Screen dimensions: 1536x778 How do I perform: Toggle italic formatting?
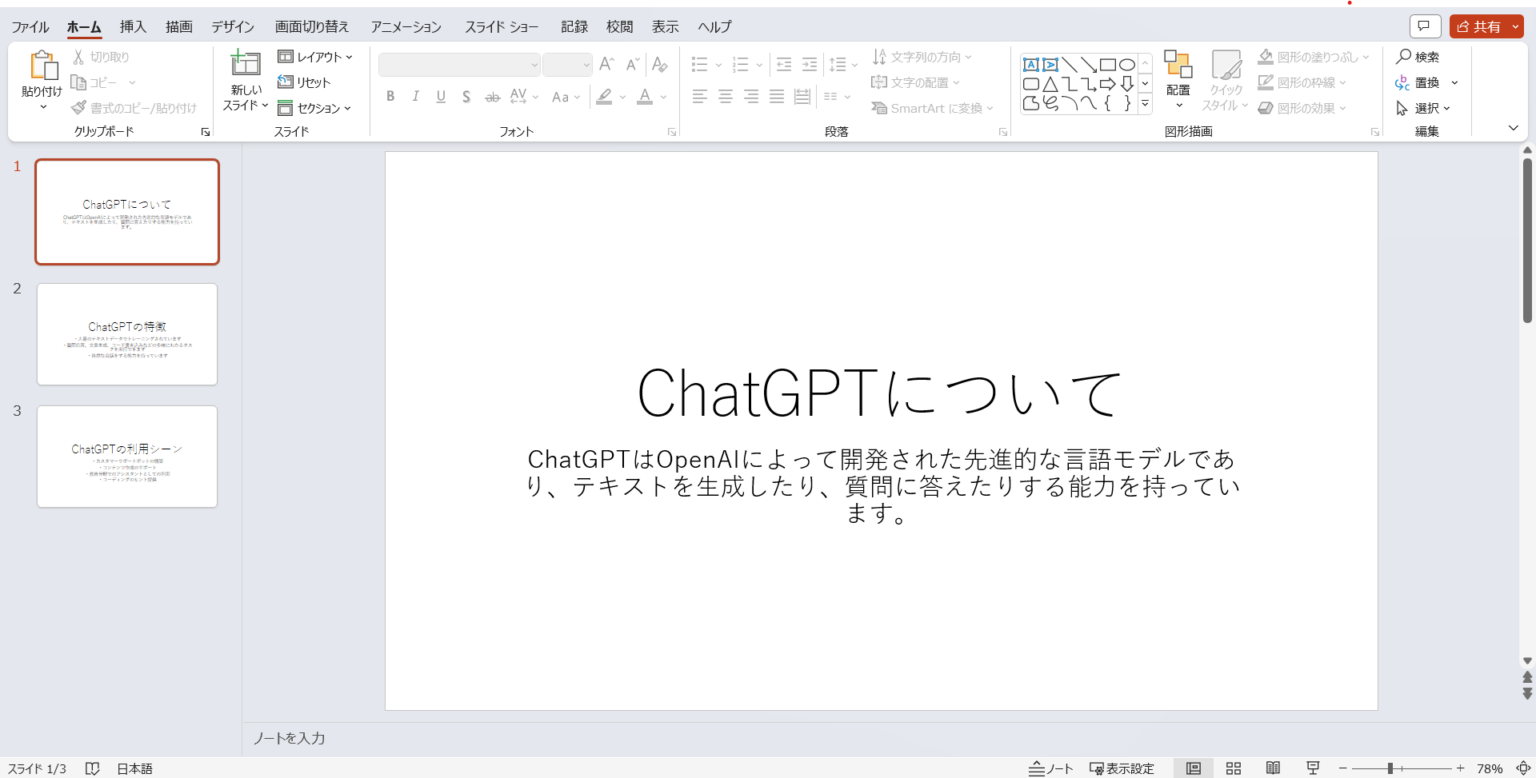[415, 97]
